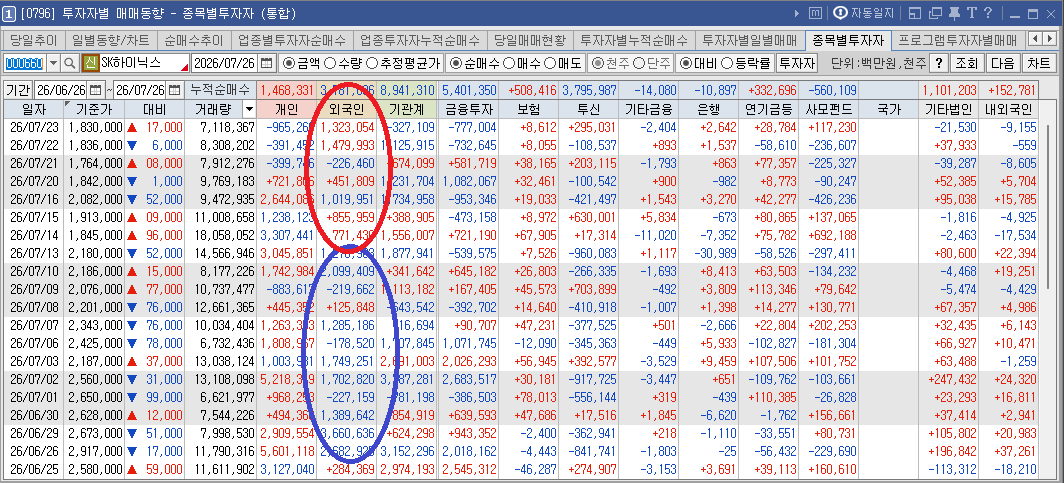
Task: Click the 차트 chart button
Action: click(x=1038, y=63)
